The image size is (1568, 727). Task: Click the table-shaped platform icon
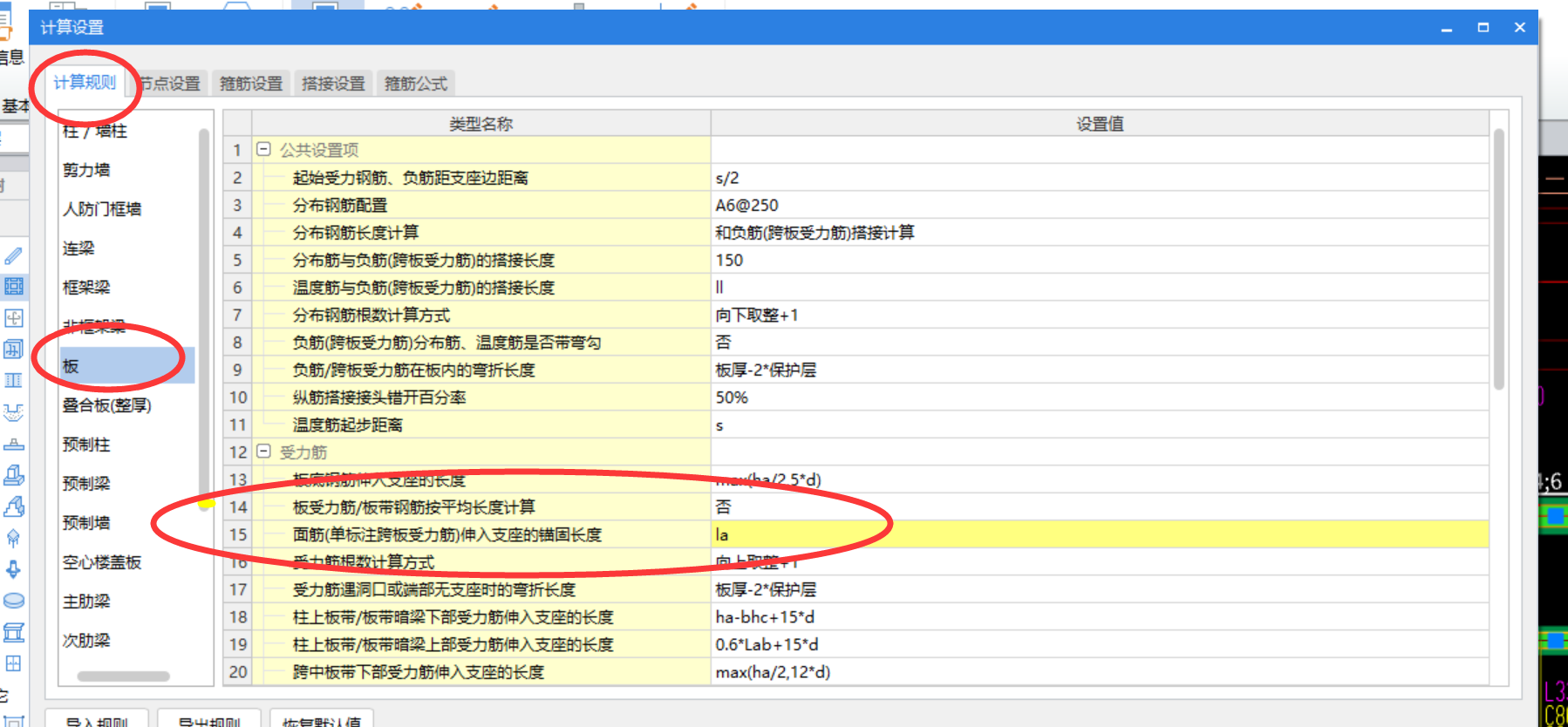[13, 632]
